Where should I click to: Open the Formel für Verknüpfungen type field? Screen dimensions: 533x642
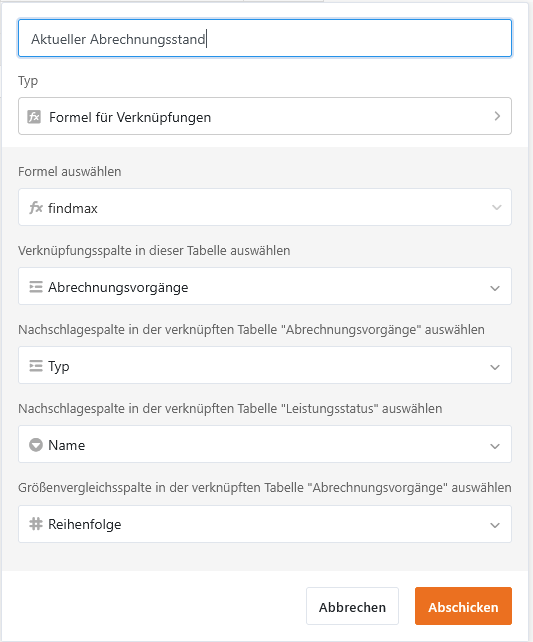[x=265, y=116]
